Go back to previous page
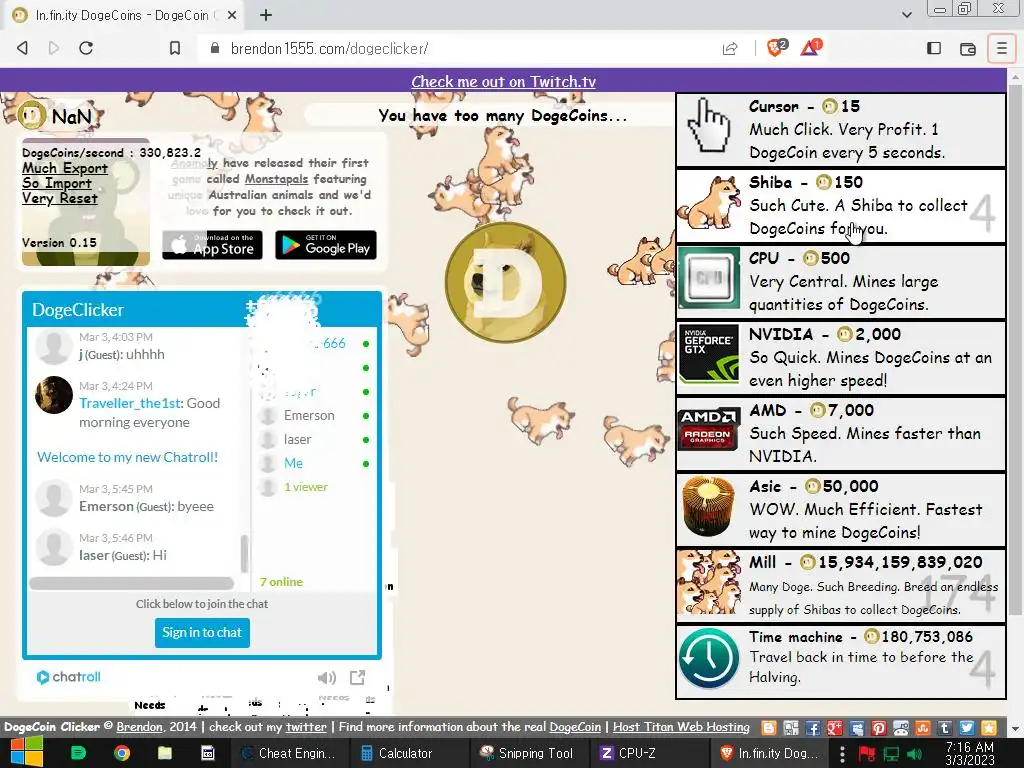 pos(23,48)
